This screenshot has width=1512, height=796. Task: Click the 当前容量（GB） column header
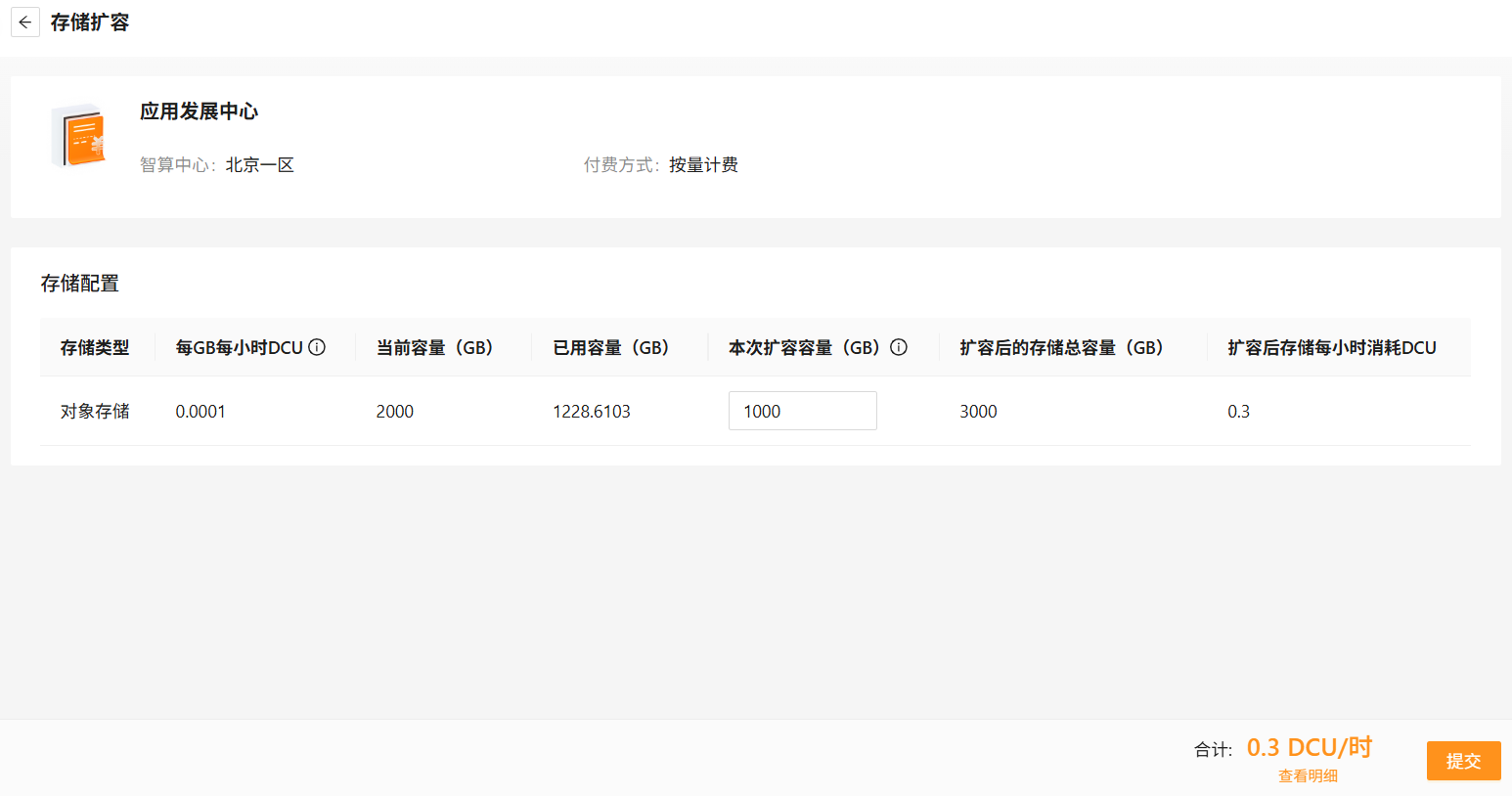click(x=434, y=347)
